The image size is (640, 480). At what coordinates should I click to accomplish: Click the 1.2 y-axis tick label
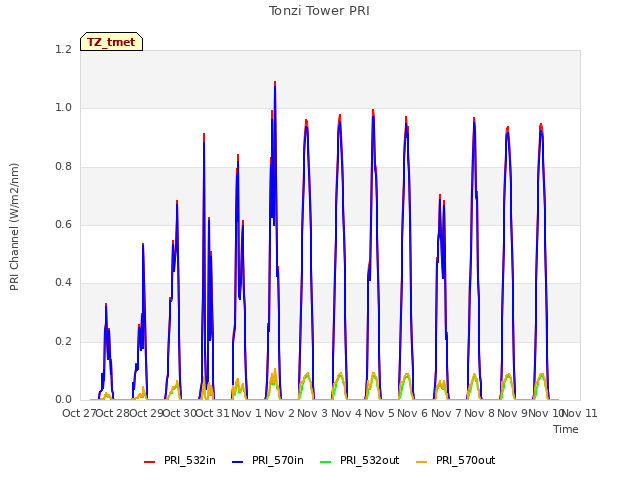63,49
